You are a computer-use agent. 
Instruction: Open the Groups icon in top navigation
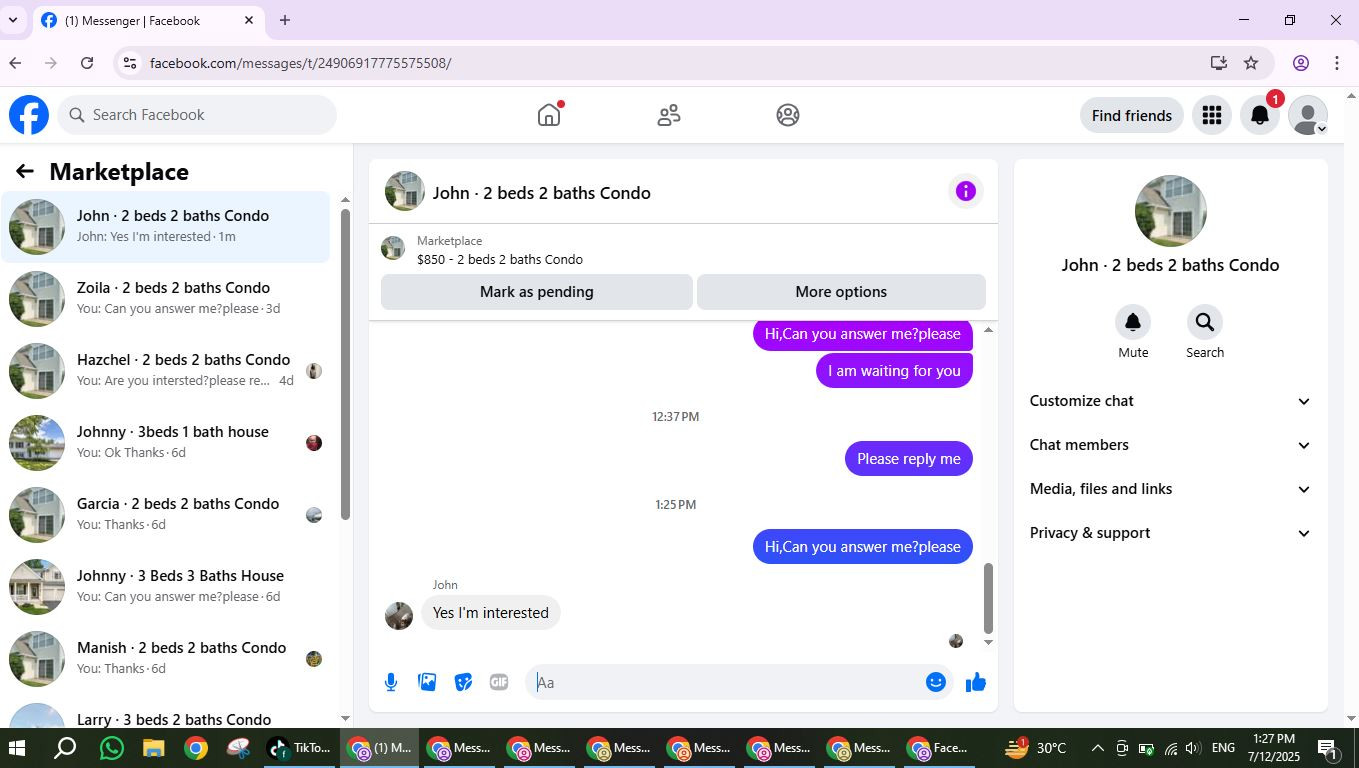coord(788,115)
